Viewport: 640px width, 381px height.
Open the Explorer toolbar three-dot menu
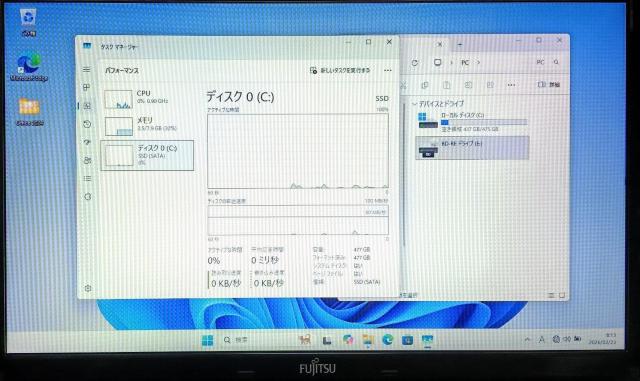(511, 85)
